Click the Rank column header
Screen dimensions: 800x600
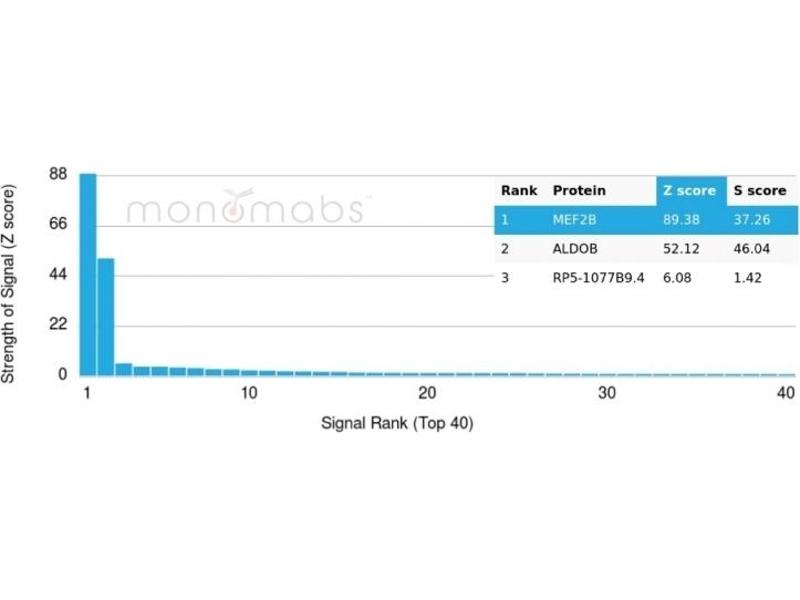519,190
